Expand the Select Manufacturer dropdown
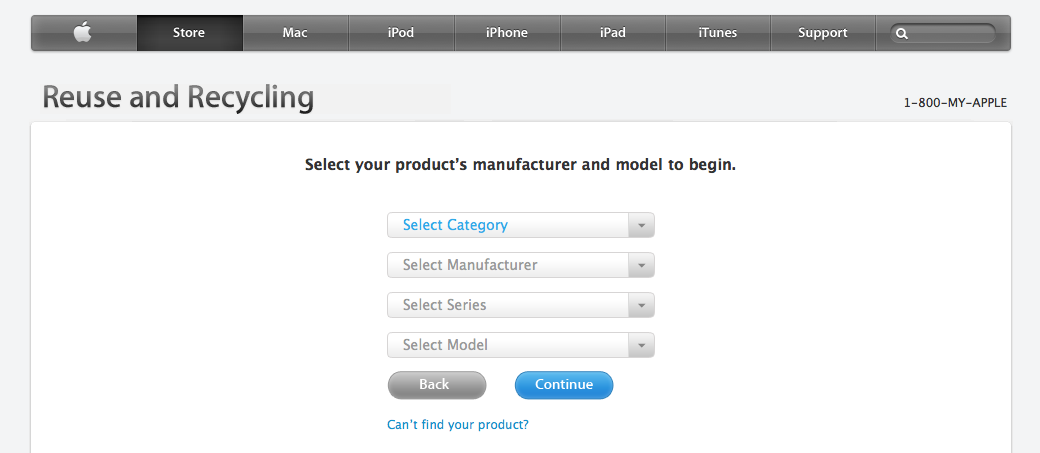The height and width of the screenshot is (453, 1040). click(x=521, y=265)
